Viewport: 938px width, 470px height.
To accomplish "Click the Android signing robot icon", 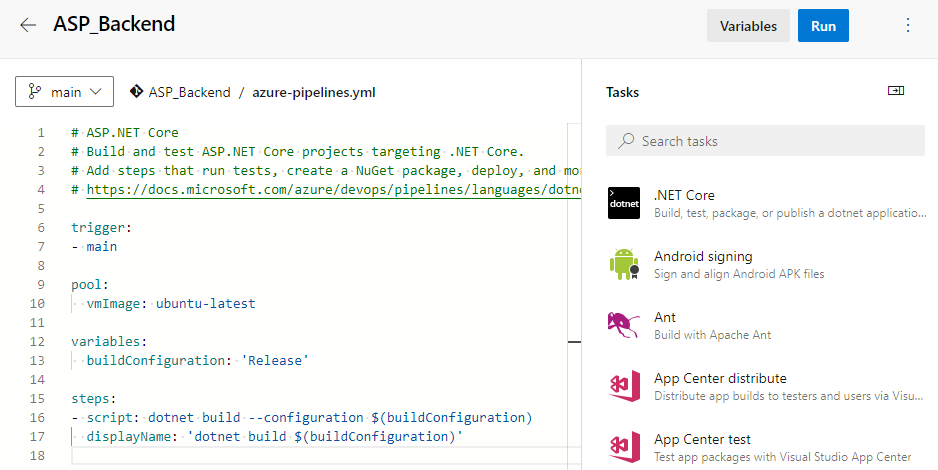I will click(x=624, y=264).
